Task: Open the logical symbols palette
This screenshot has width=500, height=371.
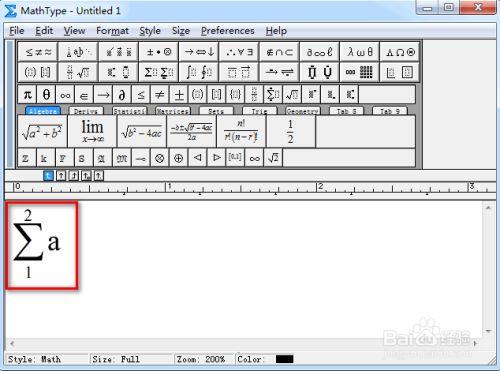Action: pyautogui.click(x=239, y=52)
